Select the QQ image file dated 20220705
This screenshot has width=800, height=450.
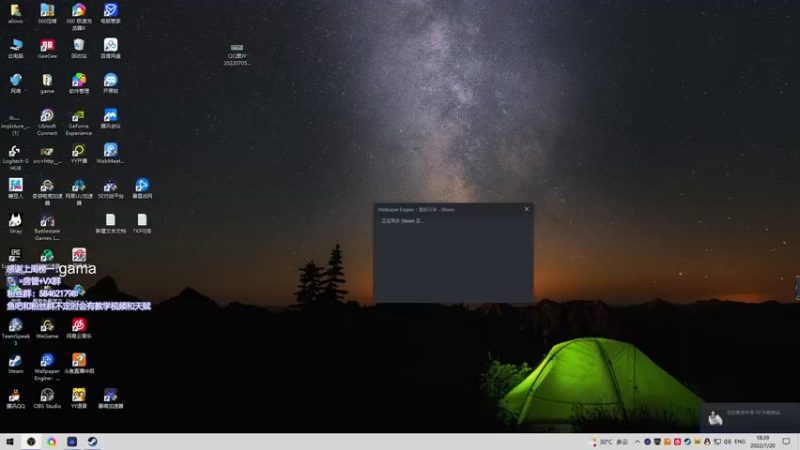tap(237, 55)
